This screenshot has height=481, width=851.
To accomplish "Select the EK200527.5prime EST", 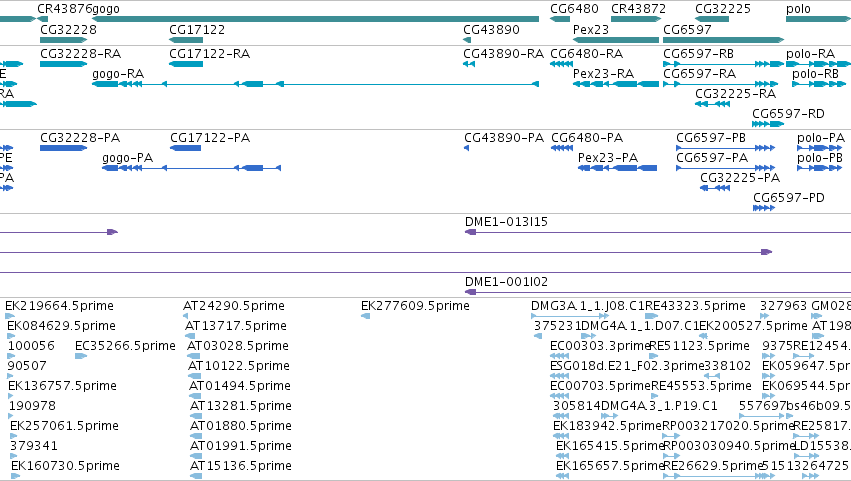I will click(x=703, y=336).
